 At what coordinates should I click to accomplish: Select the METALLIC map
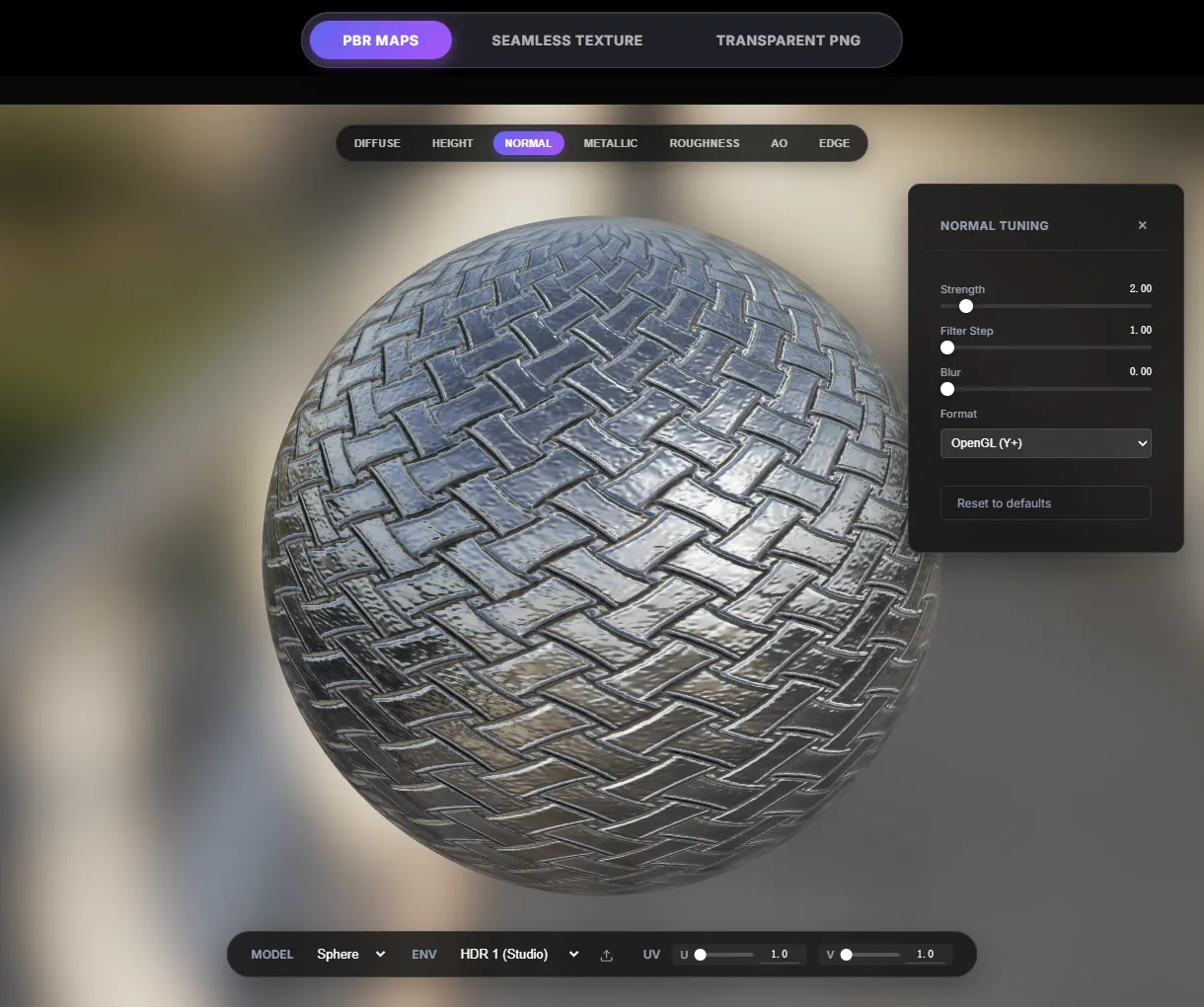click(610, 143)
